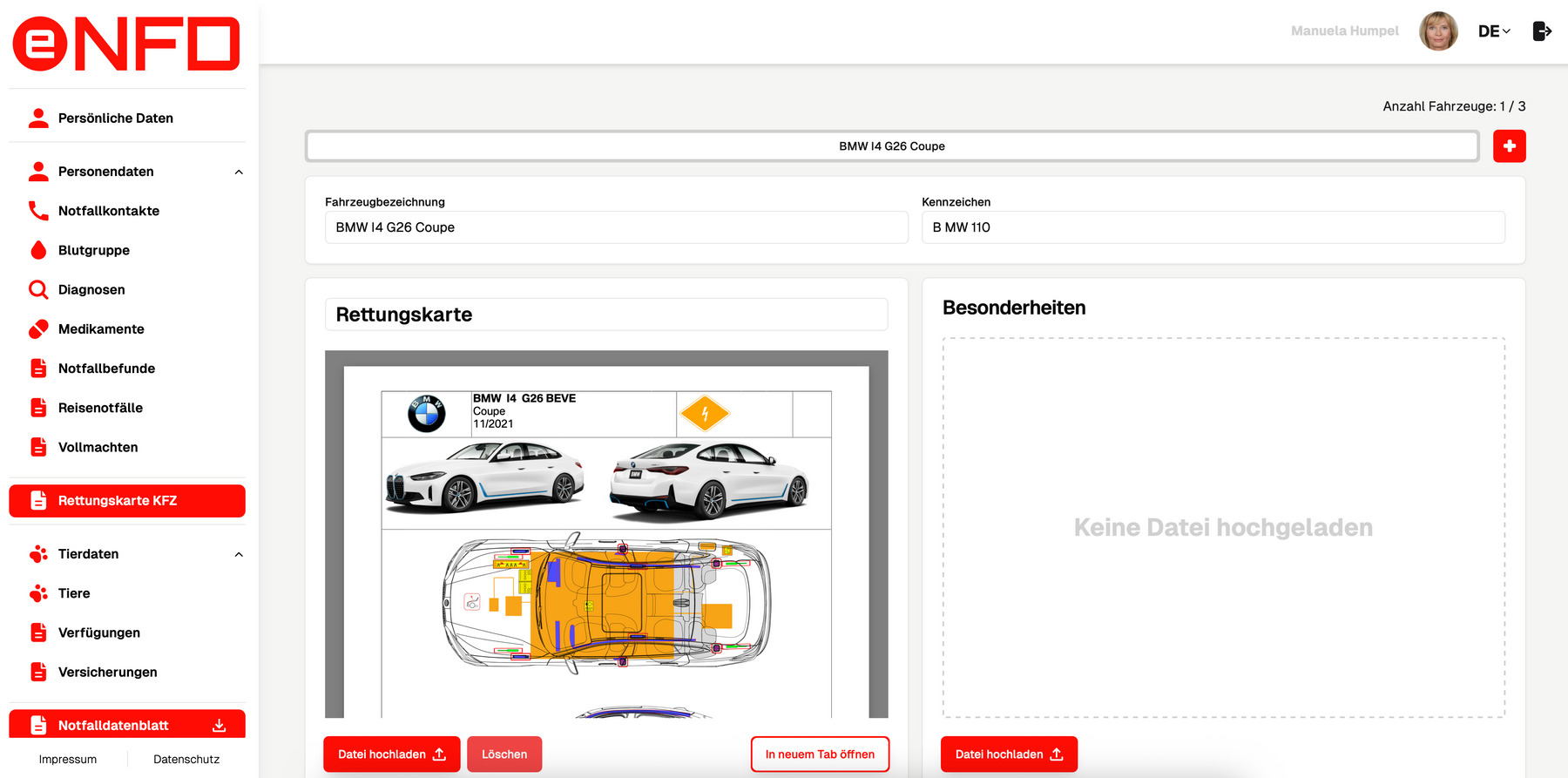Open rescue card in new tab
This screenshot has height=778, width=1568.
[820, 754]
